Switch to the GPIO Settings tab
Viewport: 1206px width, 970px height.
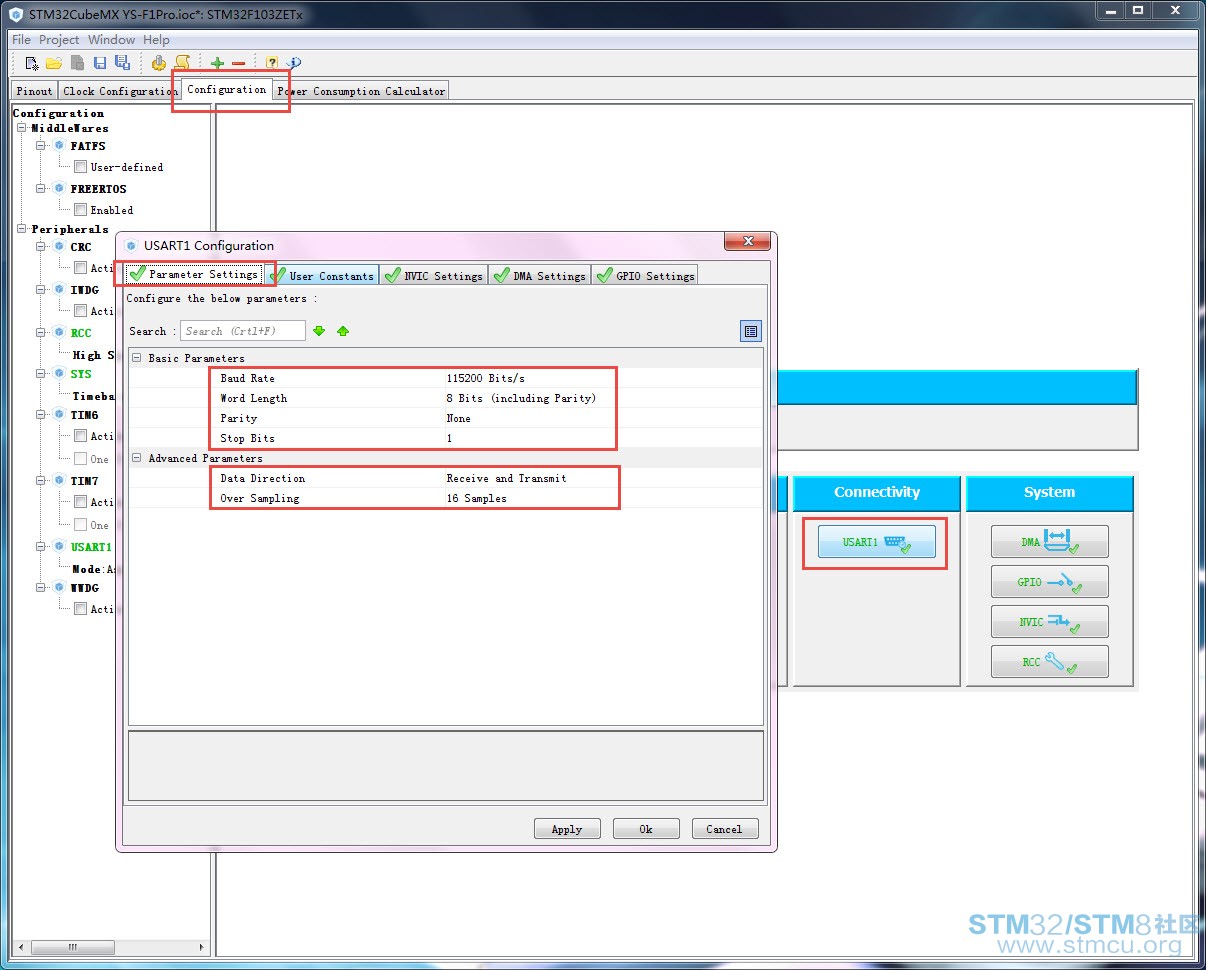(645, 275)
